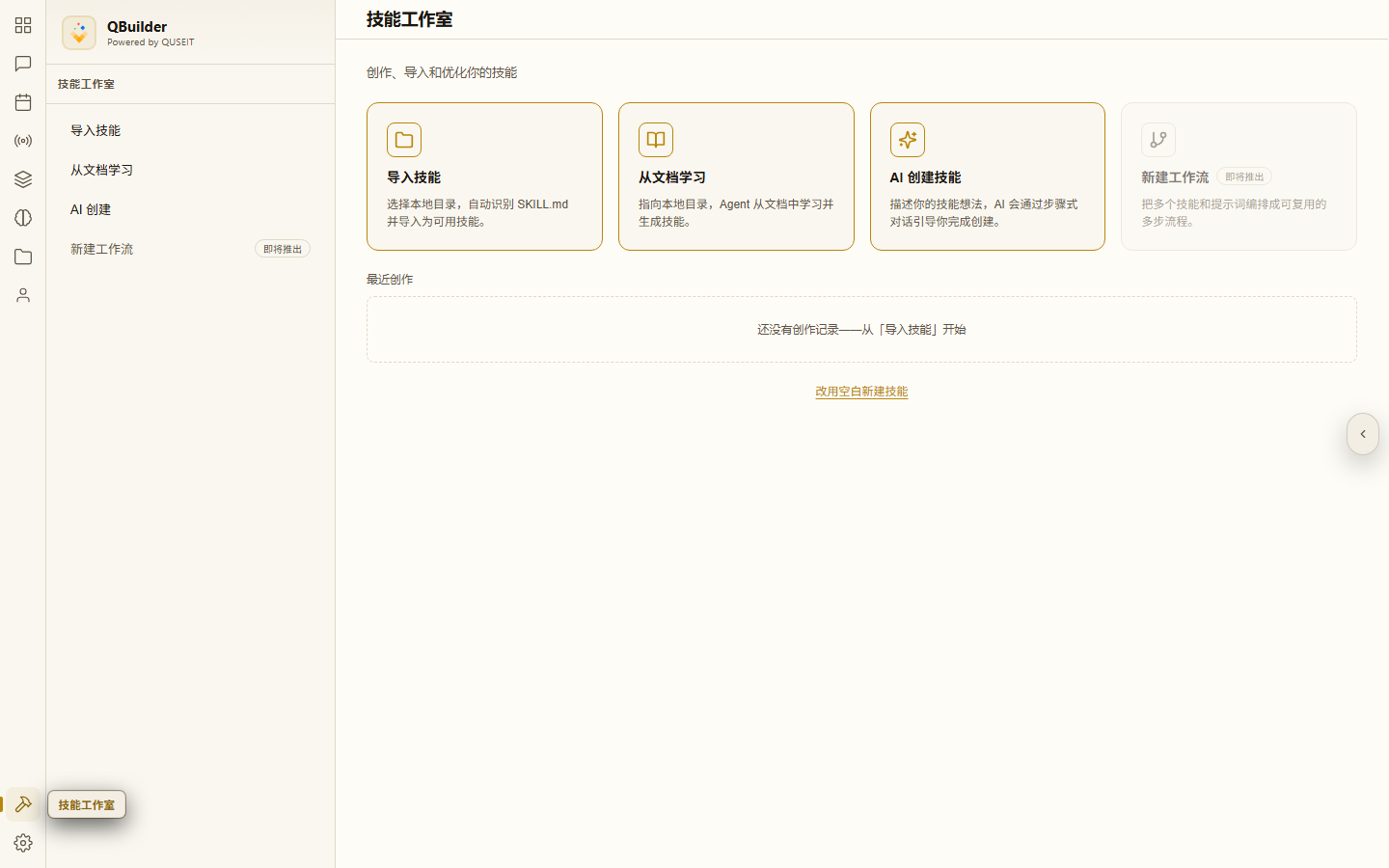Open the stacked layers icon in the sidebar
Image resolution: width=1389 pixels, height=868 pixels.
tap(23, 179)
